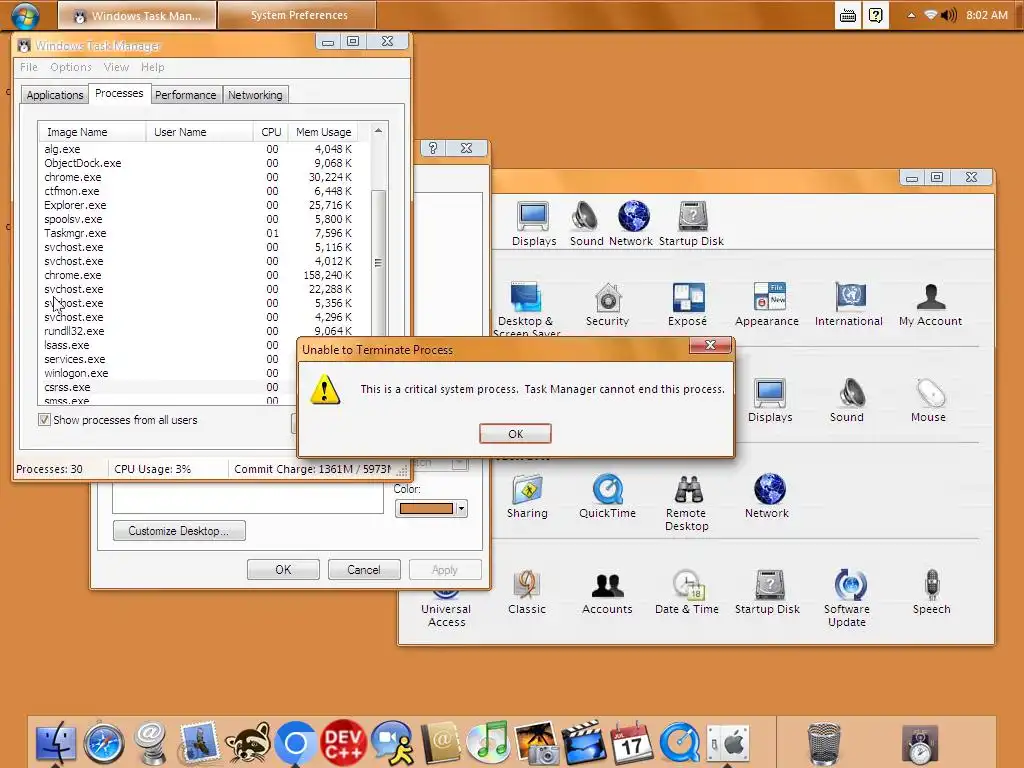1024x768 pixels.
Task: Click the on-screen keyboard tray icon
Action: [x=848, y=15]
